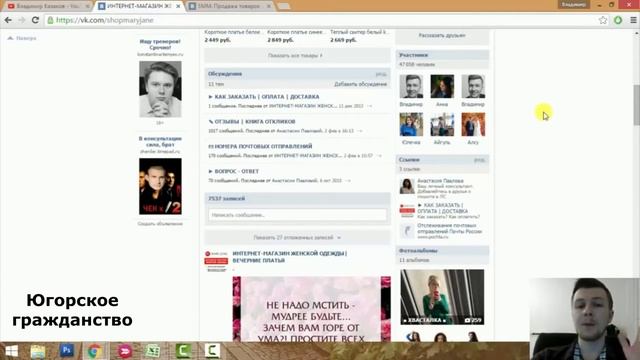Click the Создать объявление link
This screenshot has height=360, width=640.
(160, 224)
